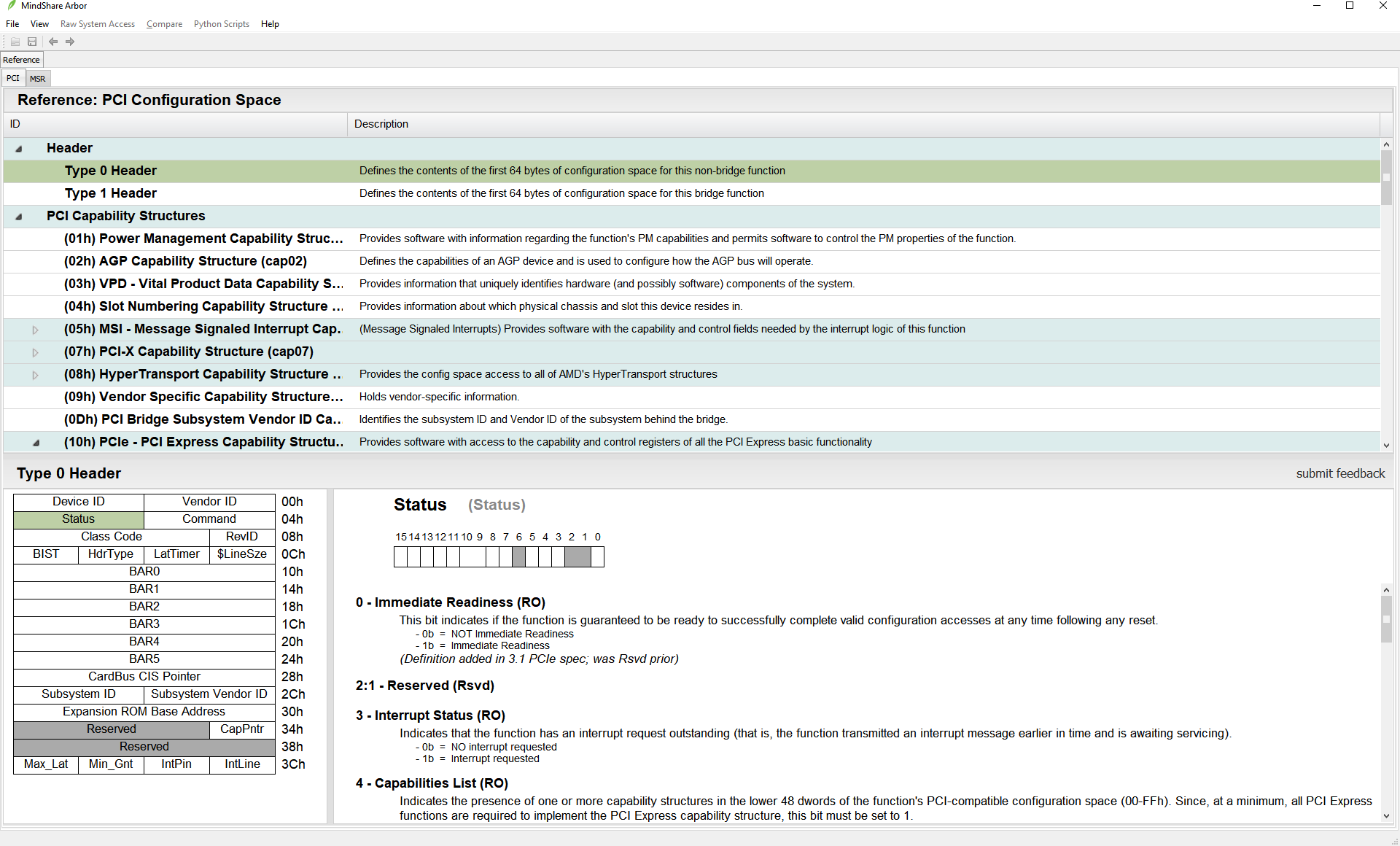The width and height of the screenshot is (1400, 846).
Task: Select the Command register cell
Action: point(209,519)
